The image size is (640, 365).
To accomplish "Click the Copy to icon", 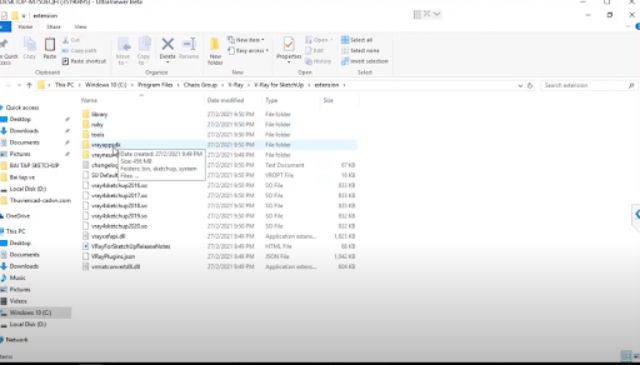I will [144, 44].
